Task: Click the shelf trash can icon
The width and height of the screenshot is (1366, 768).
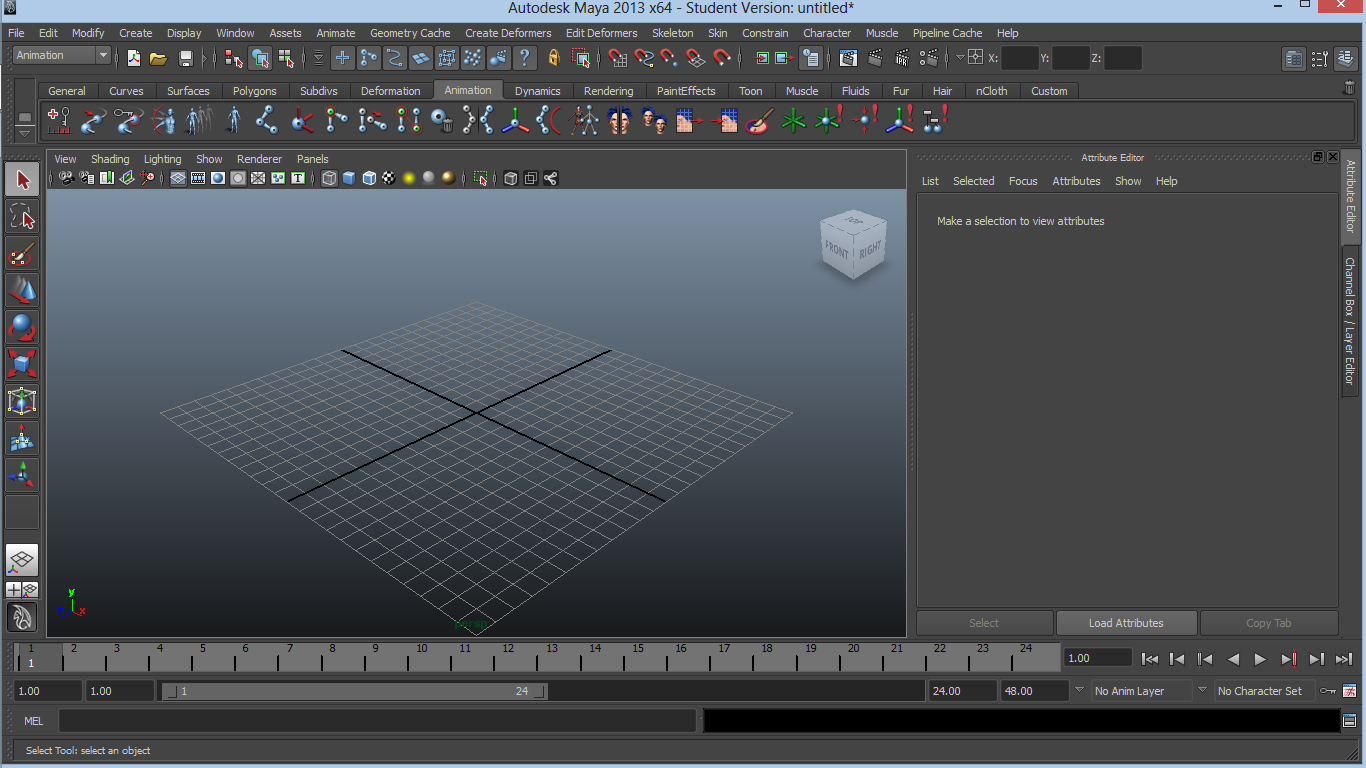Action: (x=1349, y=89)
